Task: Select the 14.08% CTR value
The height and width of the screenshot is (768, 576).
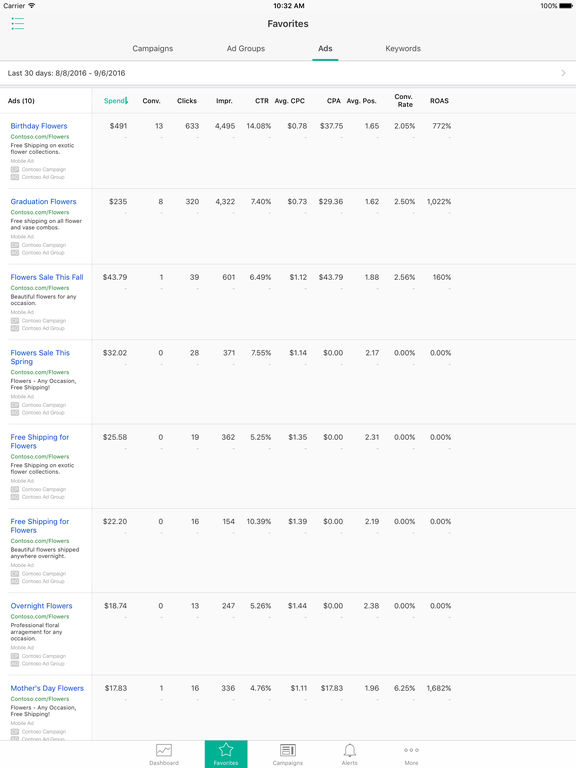Action: click(x=259, y=126)
